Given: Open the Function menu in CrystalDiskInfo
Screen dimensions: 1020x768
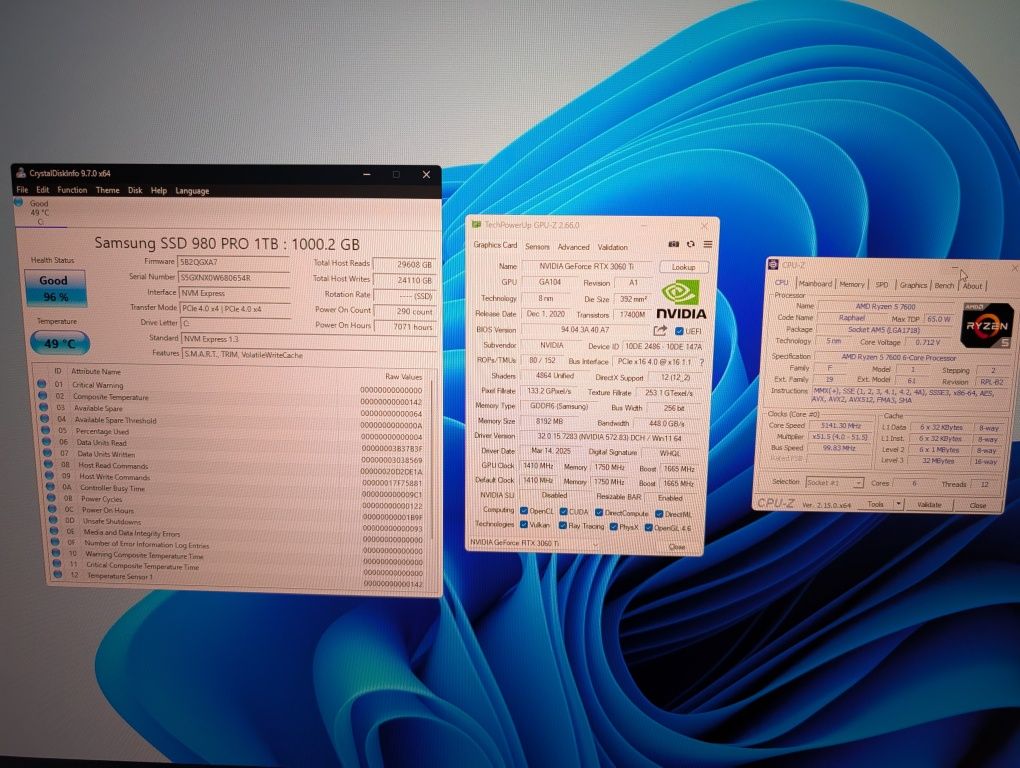Looking at the screenshot, I should [72, 190].
